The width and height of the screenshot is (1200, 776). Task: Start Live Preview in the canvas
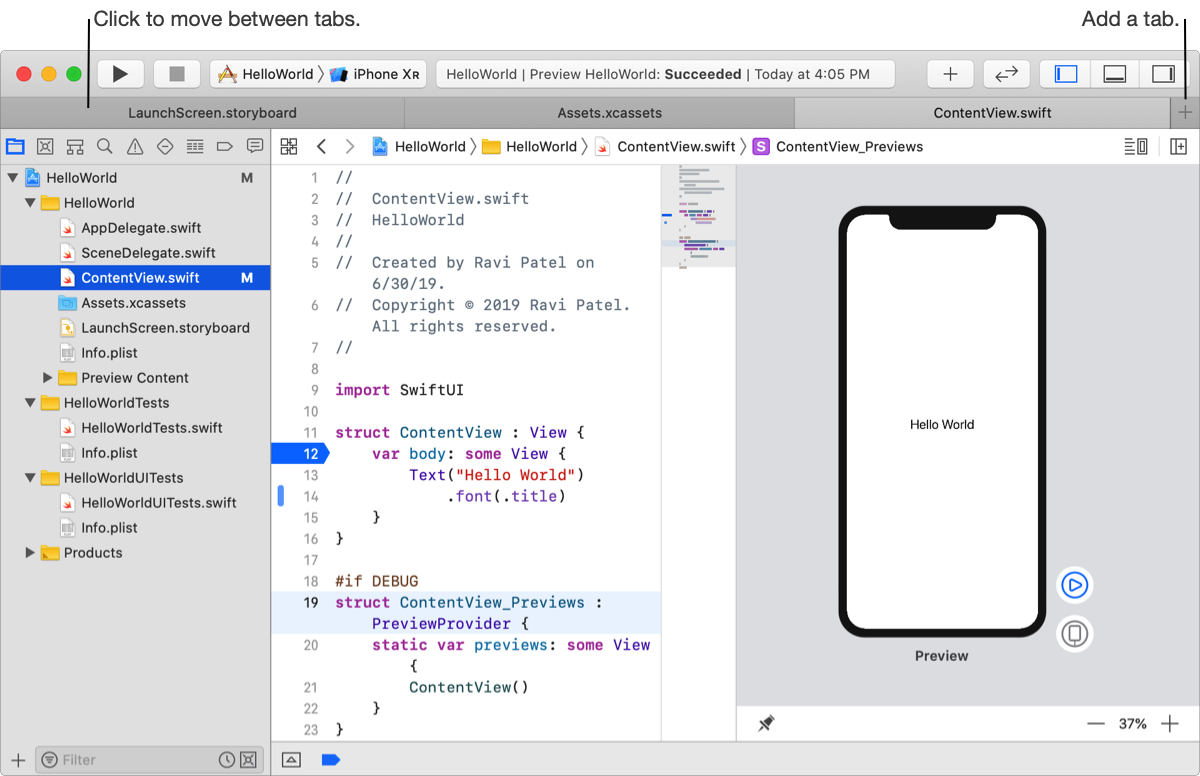pyautogui.click(x=1074, y=585)
